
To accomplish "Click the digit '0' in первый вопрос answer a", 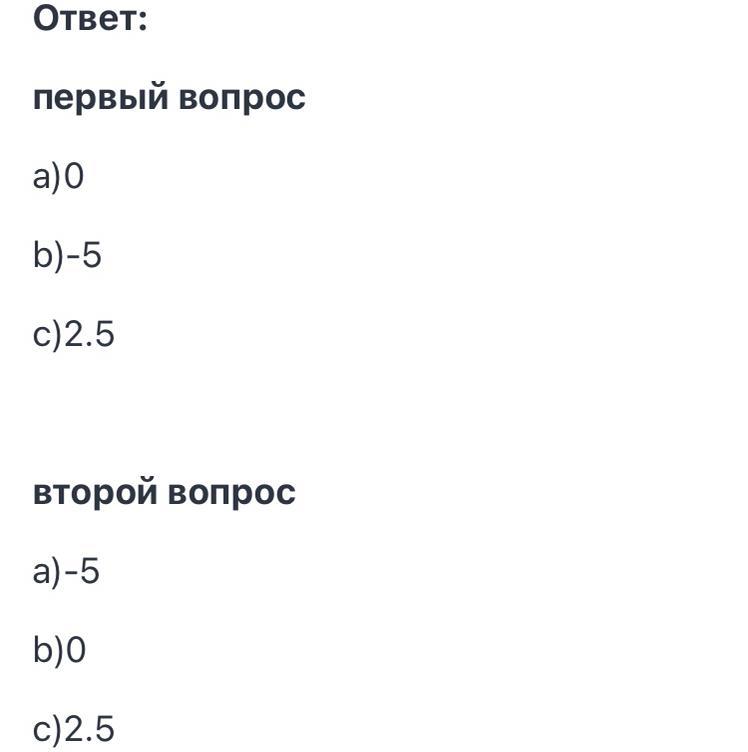I will 74,176.
